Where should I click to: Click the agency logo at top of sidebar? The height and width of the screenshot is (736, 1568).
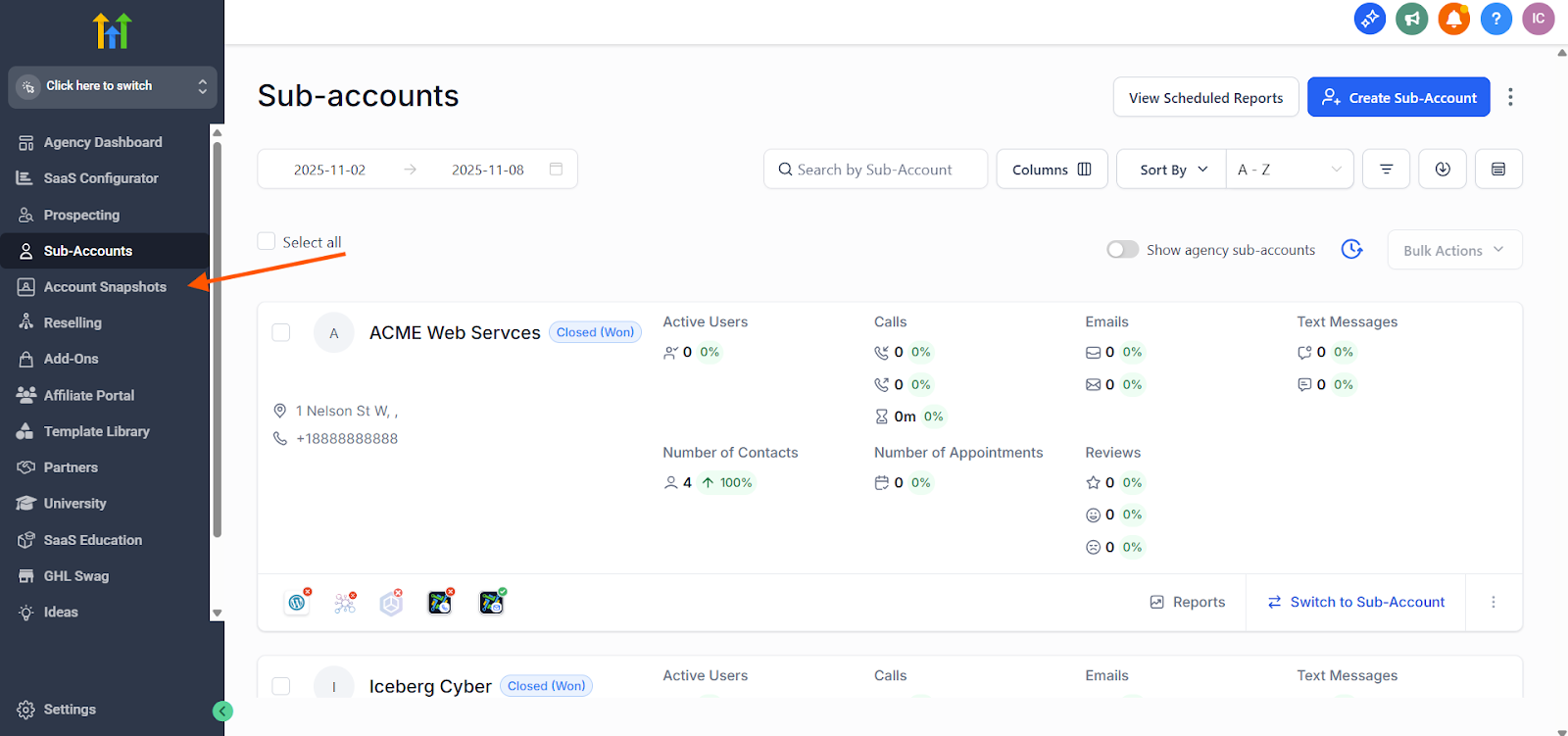[112, 31]
